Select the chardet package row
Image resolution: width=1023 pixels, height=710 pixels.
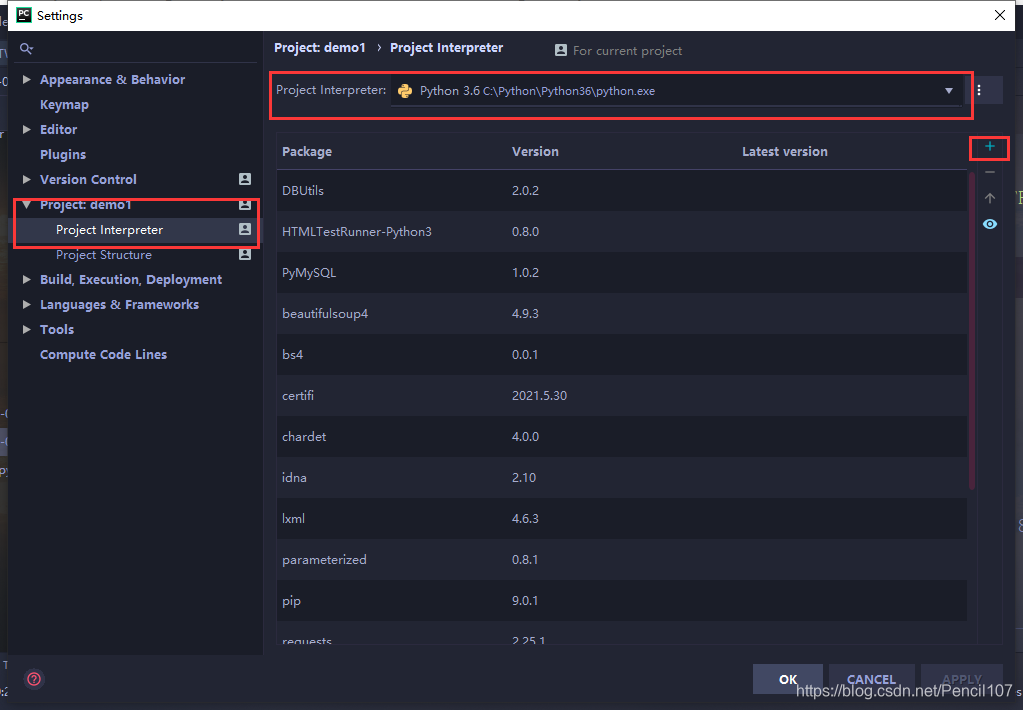[x=622, y=437]
